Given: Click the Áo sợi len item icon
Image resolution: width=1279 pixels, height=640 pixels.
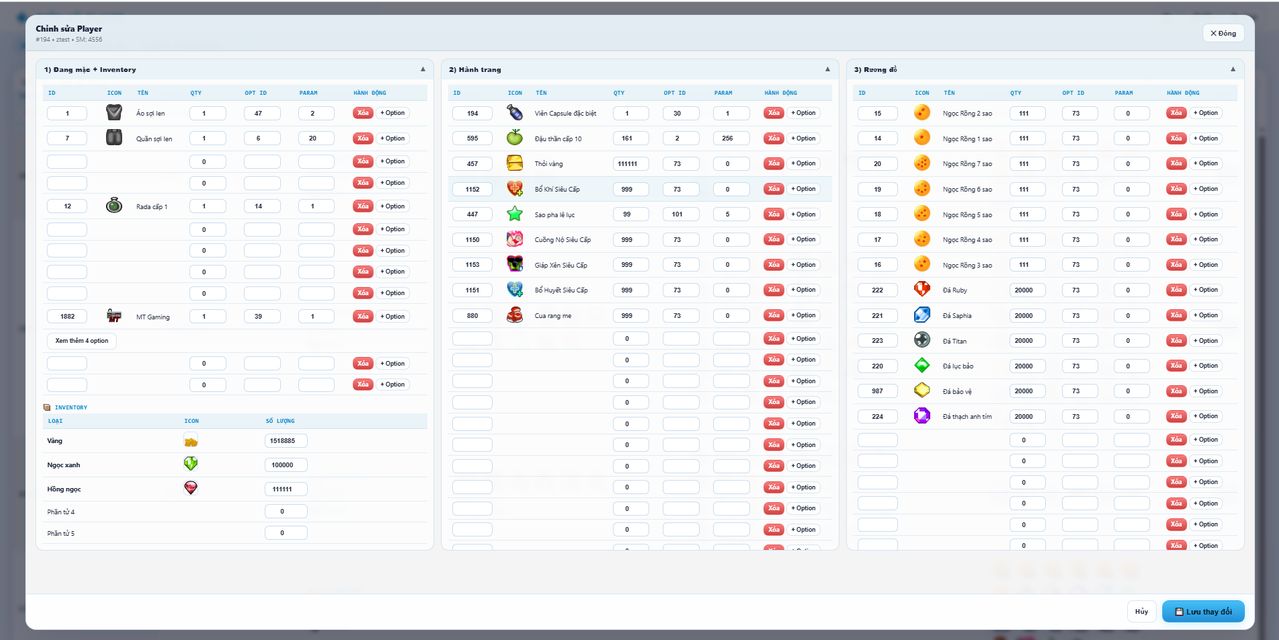Looking at the screenshot, I should click(114, 113).
